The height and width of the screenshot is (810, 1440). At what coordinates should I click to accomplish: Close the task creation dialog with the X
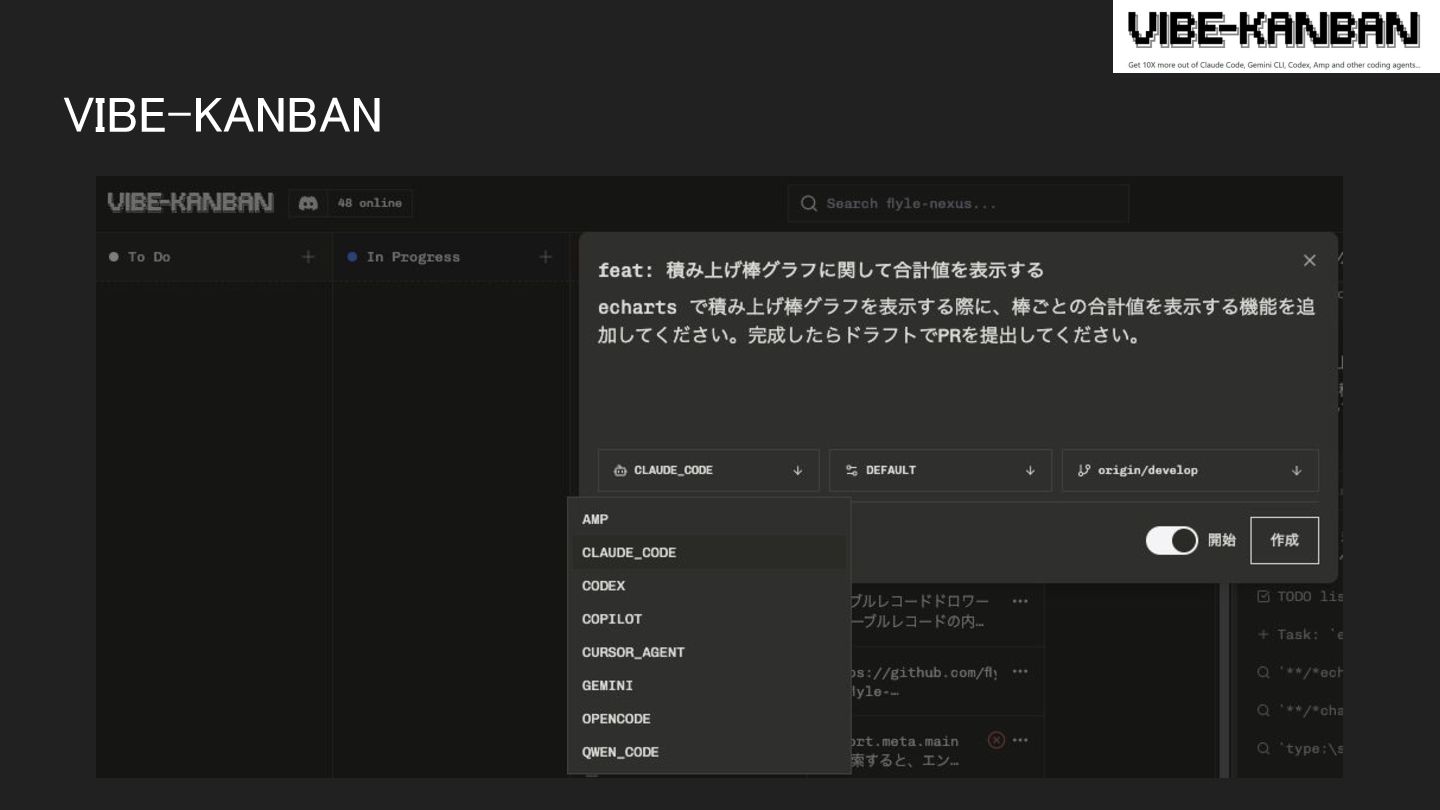(1309, 260)
